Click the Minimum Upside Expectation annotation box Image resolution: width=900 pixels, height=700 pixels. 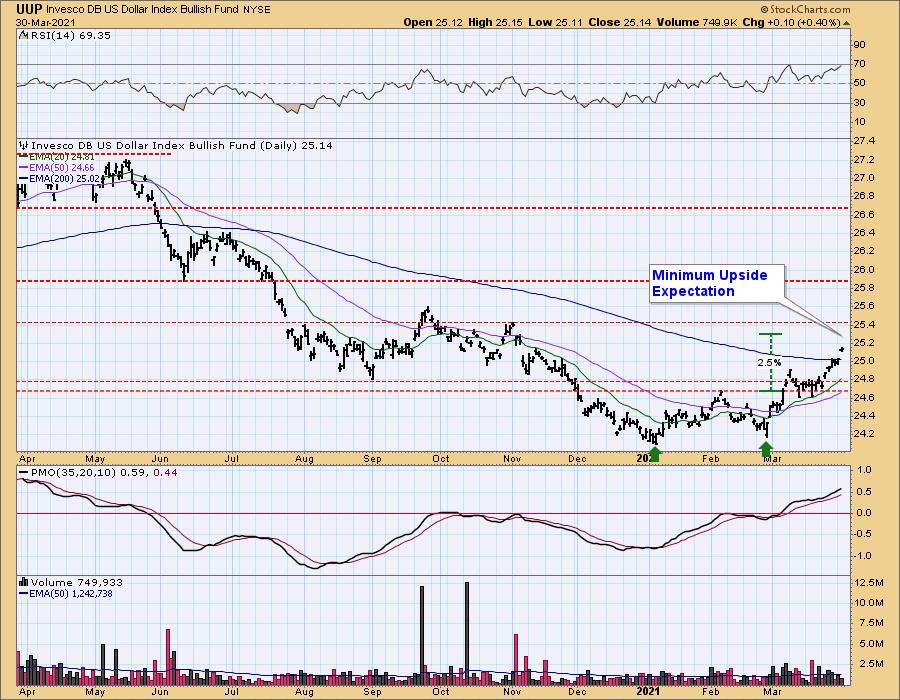coord(716,283)
